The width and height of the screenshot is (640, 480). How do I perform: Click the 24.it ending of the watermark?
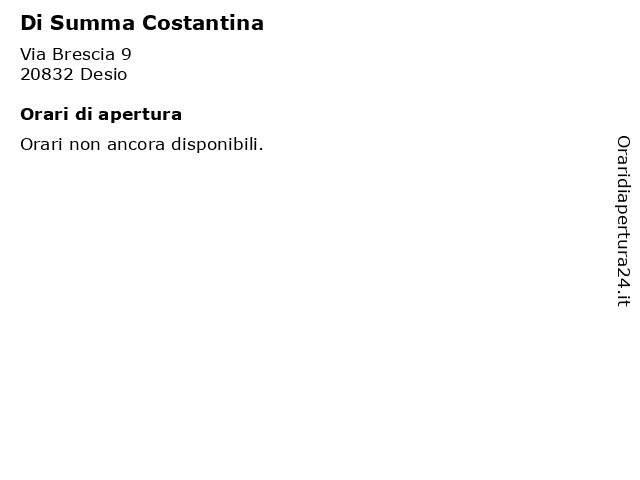623,287
